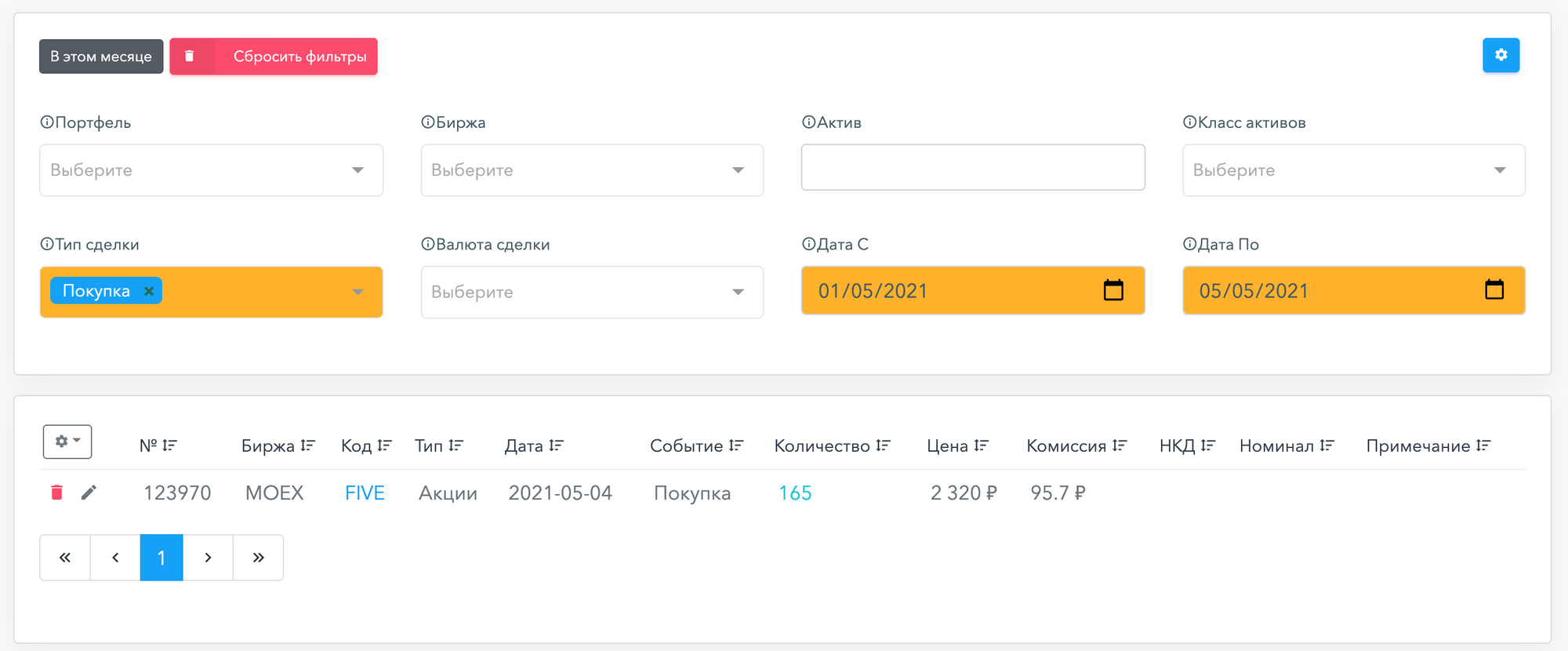Viewport: 1568px width, 651px height.
Task: Sort table by Биржа column
Action: pyautogui.click(x=307, y=446)
